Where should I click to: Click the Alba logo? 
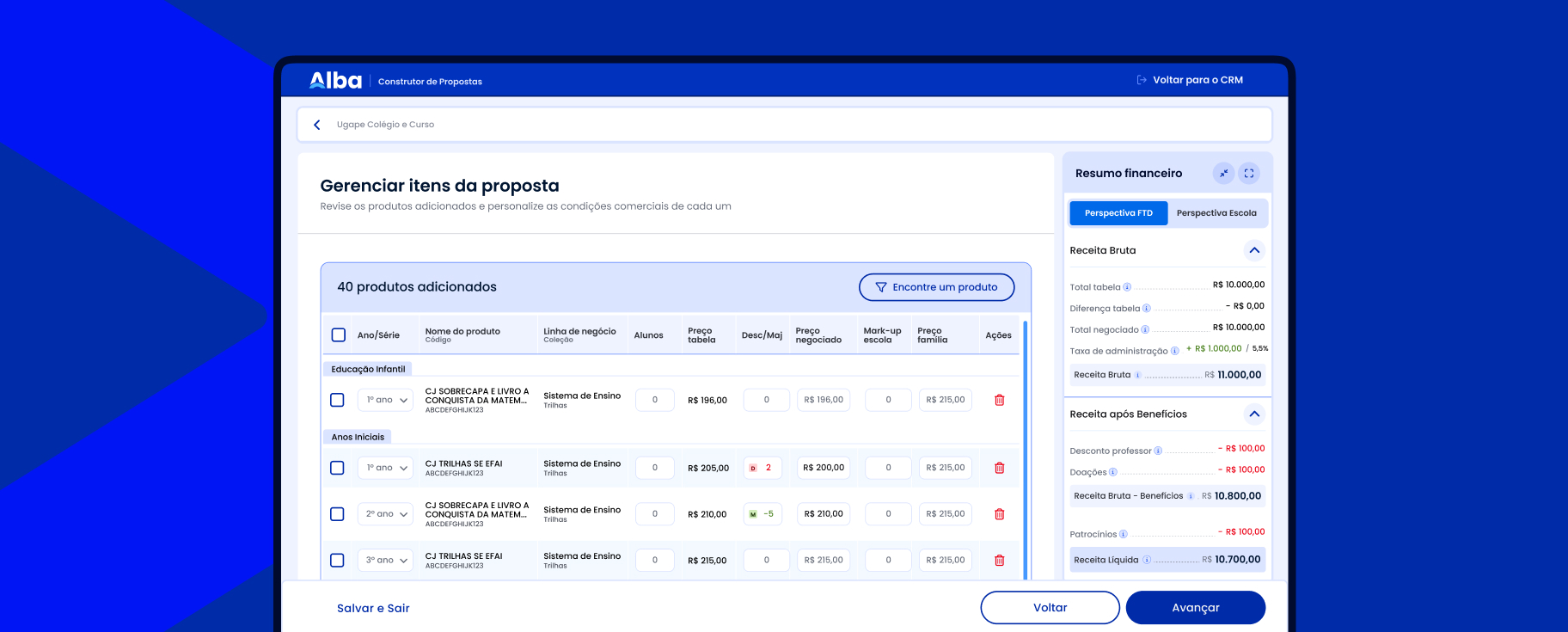335,81
